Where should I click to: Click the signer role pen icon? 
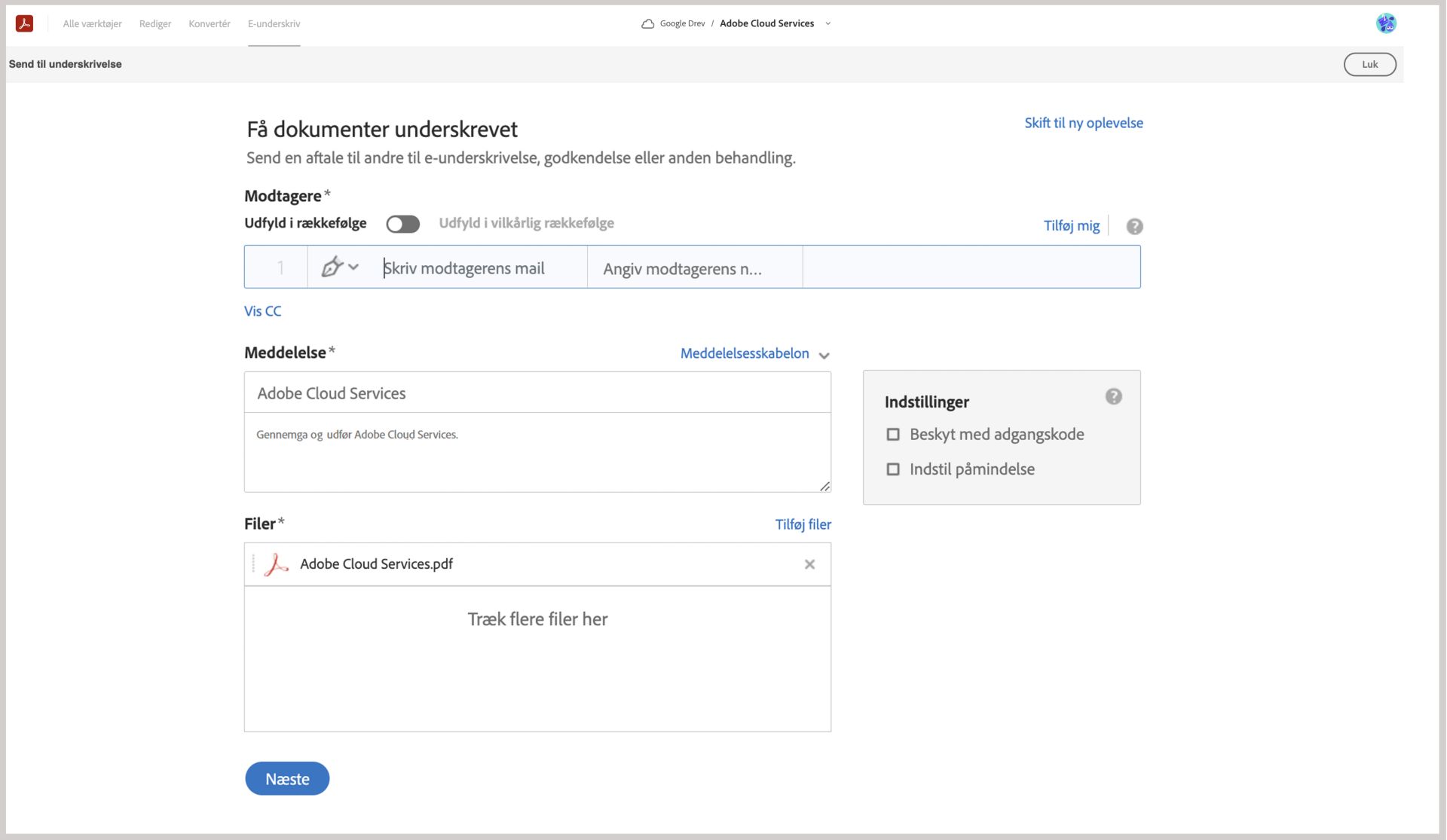(332, 267)
